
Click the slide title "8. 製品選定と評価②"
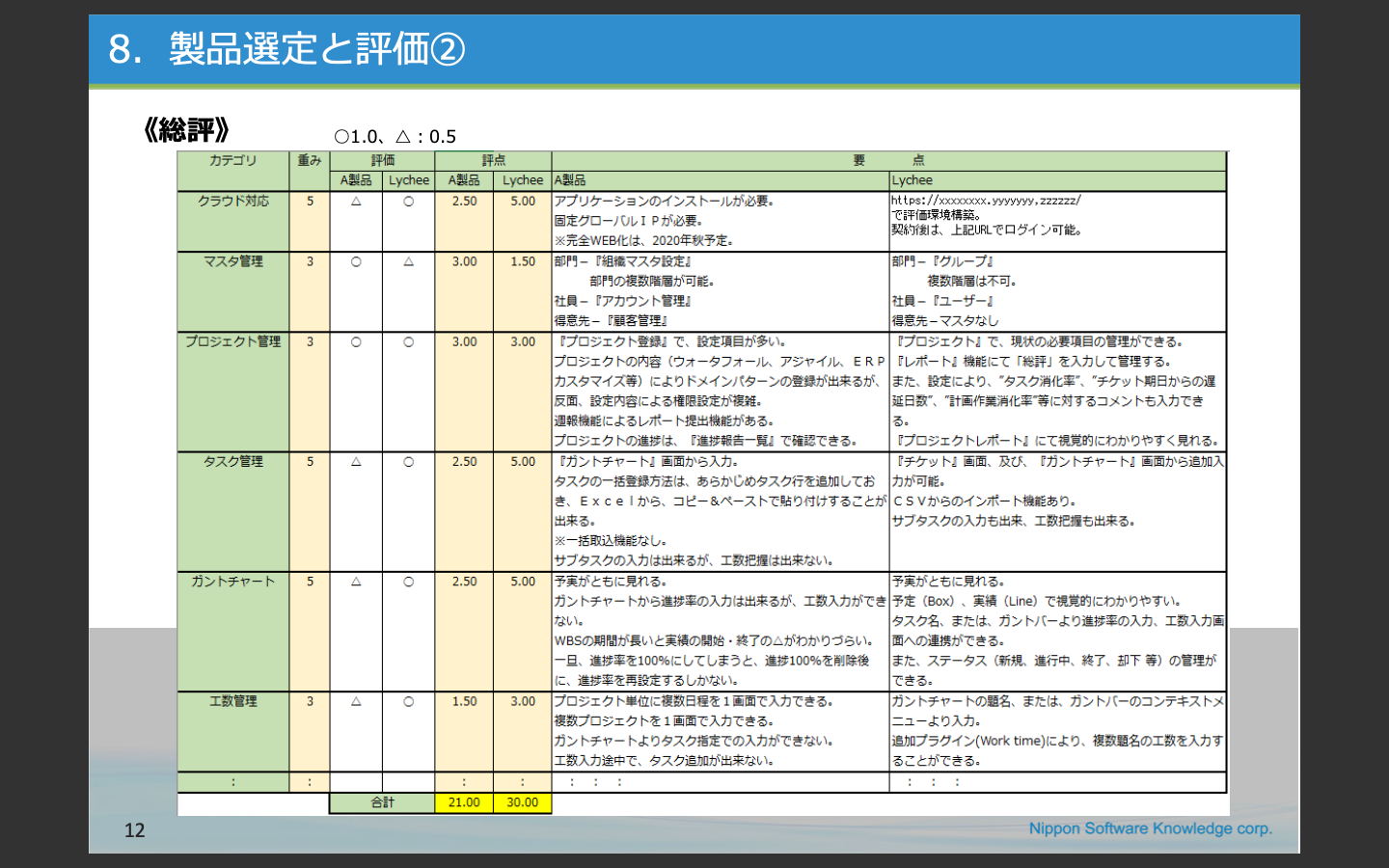(287, 49)
